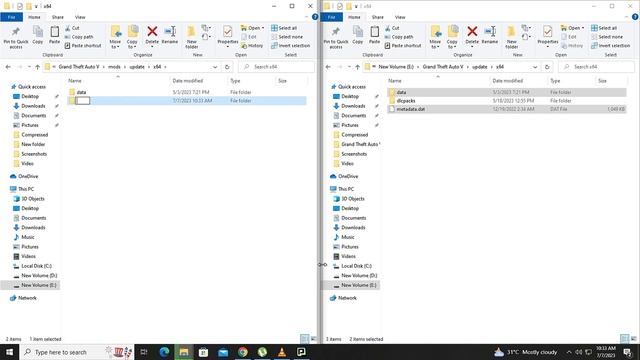
Task: Click rename text box in left window
Action: tap(82, 101)
